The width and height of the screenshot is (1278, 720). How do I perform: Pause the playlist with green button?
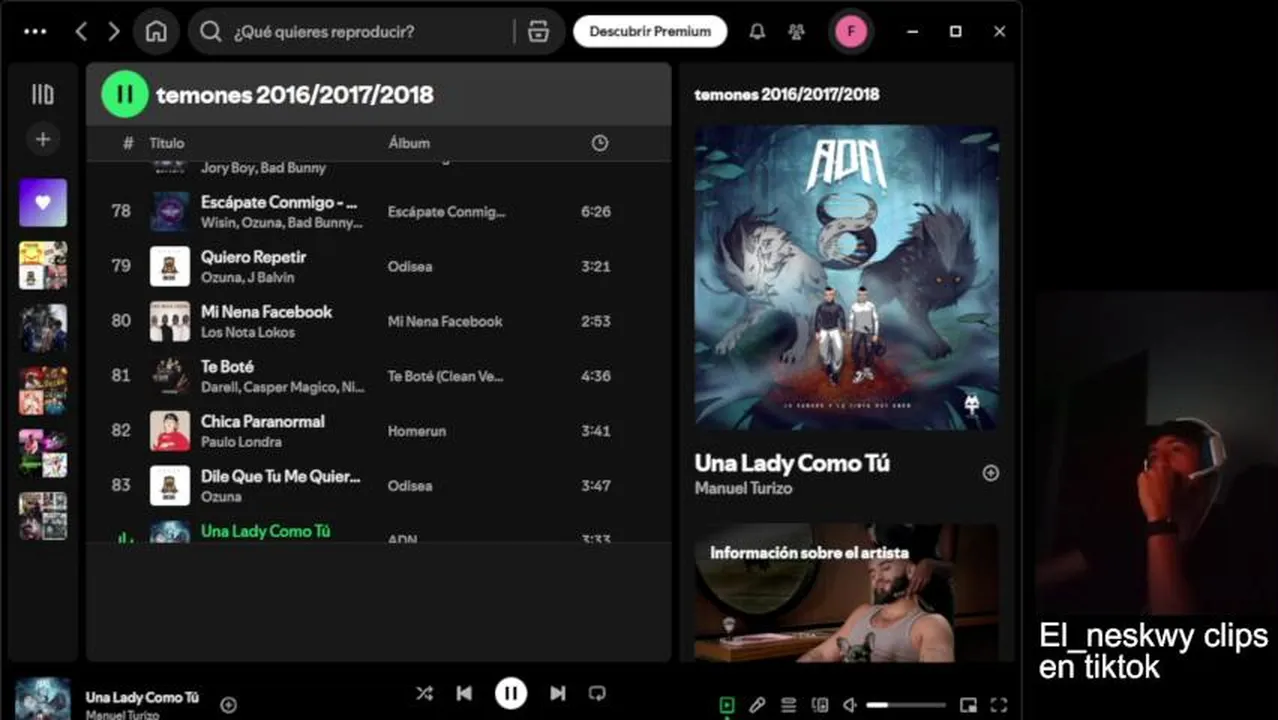[x=124, y=95]
